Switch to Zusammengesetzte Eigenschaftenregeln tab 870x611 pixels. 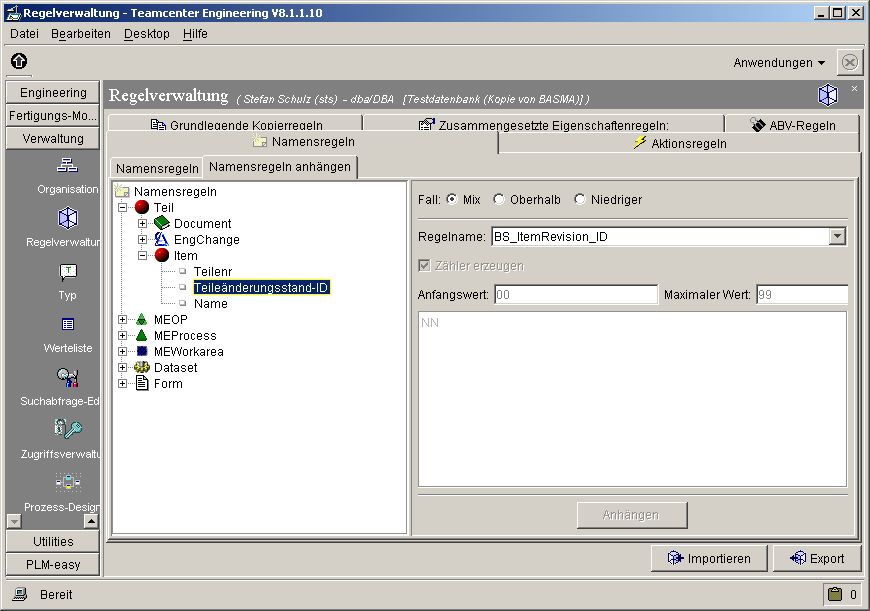point(544,123)
